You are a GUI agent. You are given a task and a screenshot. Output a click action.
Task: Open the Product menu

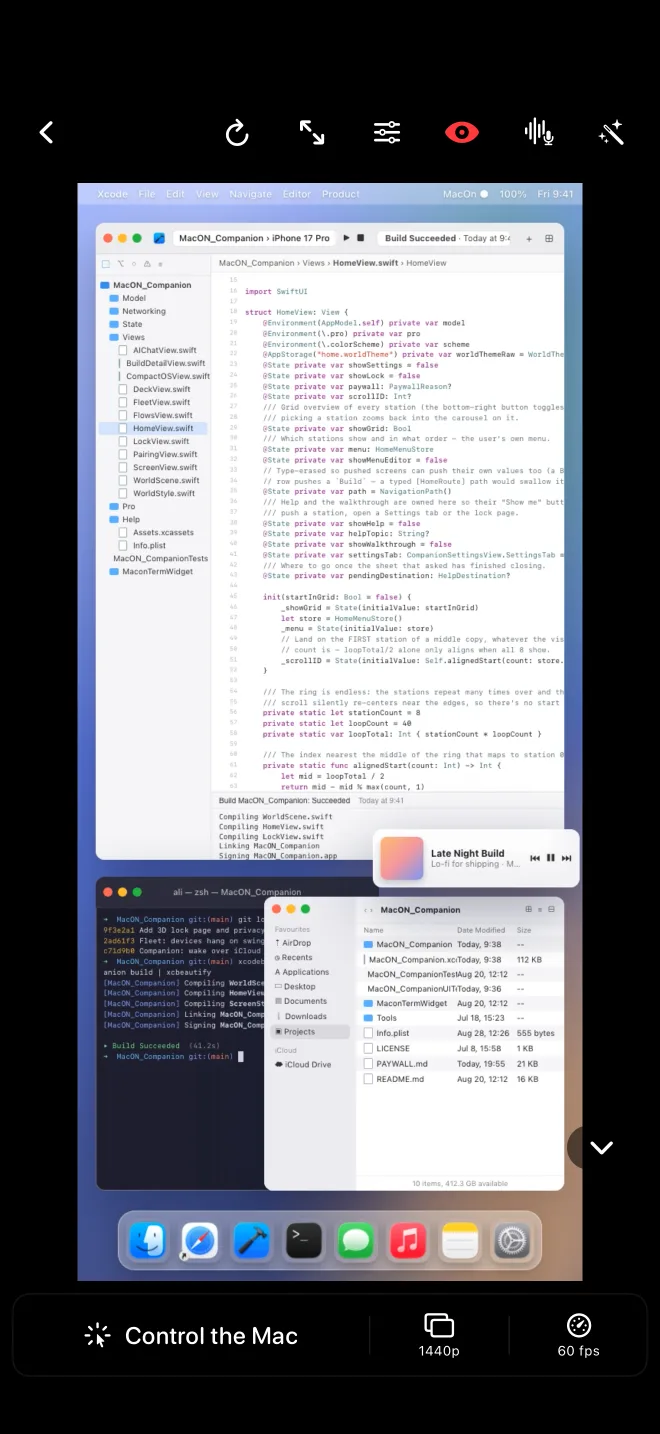(x=341, y=194)
